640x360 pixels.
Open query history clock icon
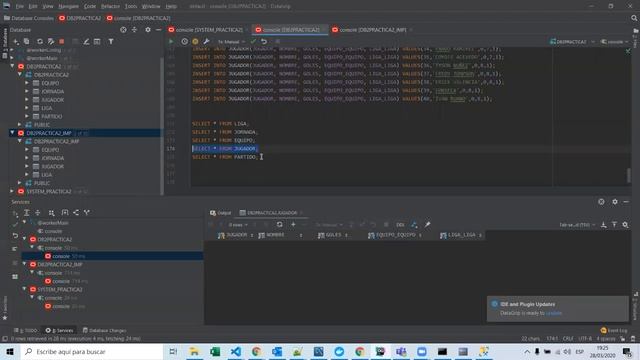184,42
